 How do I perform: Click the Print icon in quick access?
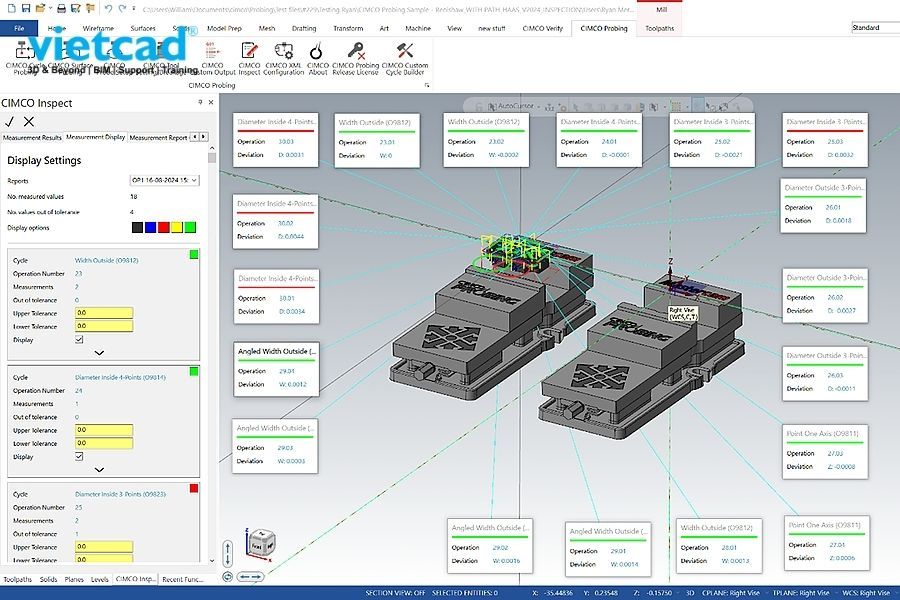(61, 9)
